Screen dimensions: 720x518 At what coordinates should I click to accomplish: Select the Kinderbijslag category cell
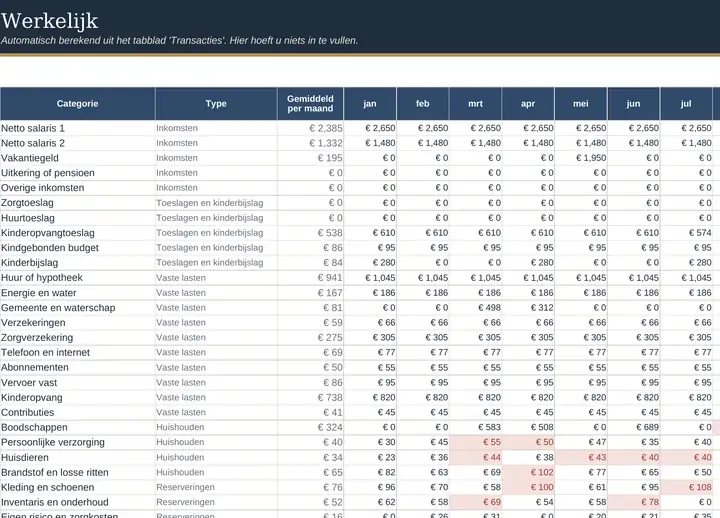point(78,263)
